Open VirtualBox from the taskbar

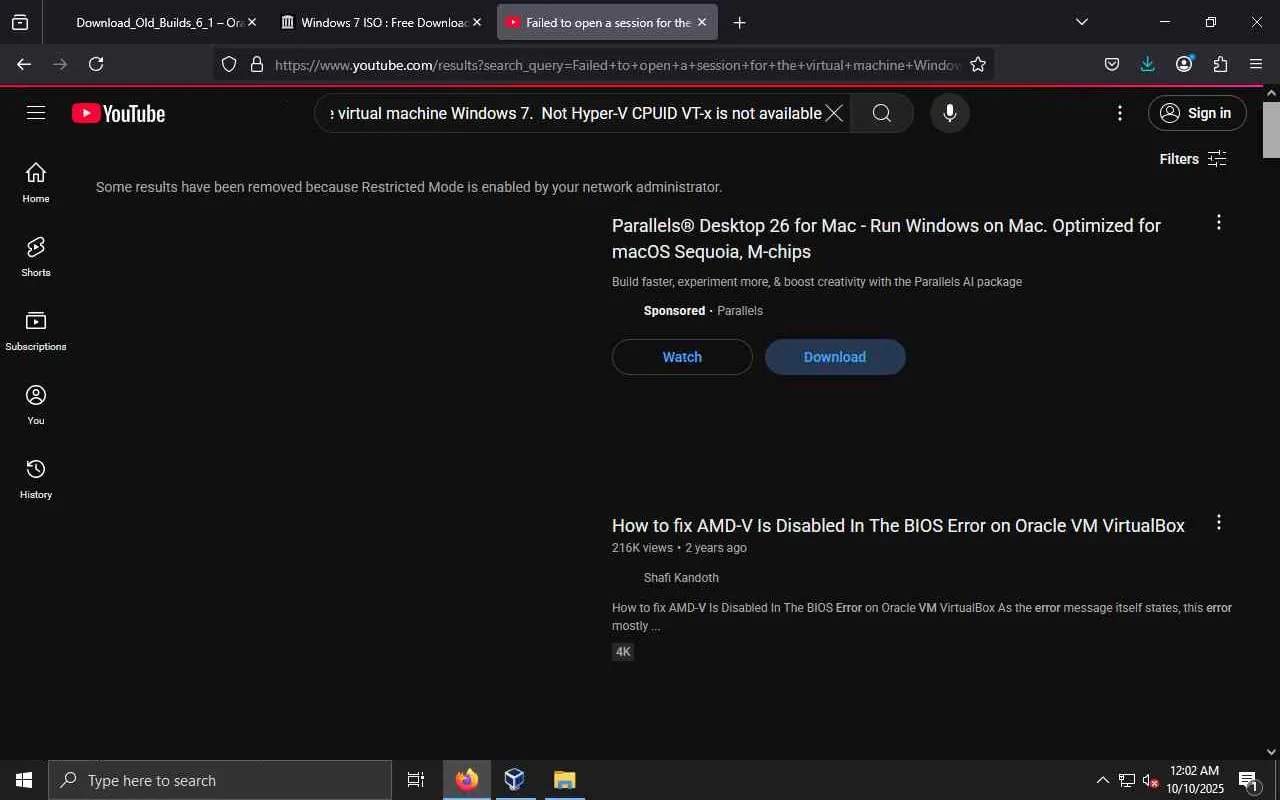click(x=515, y=780)
